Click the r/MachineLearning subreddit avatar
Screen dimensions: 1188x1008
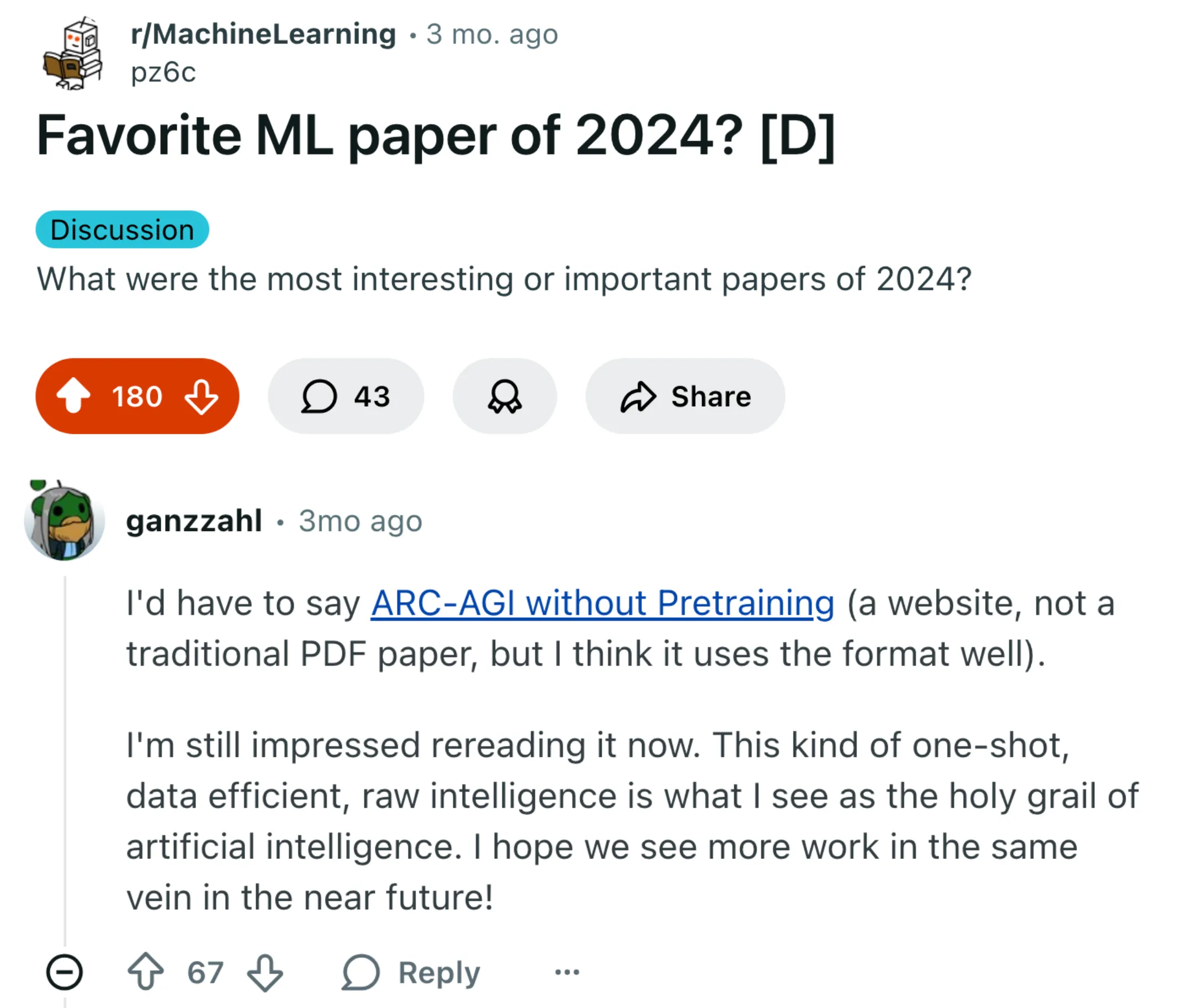72,53
